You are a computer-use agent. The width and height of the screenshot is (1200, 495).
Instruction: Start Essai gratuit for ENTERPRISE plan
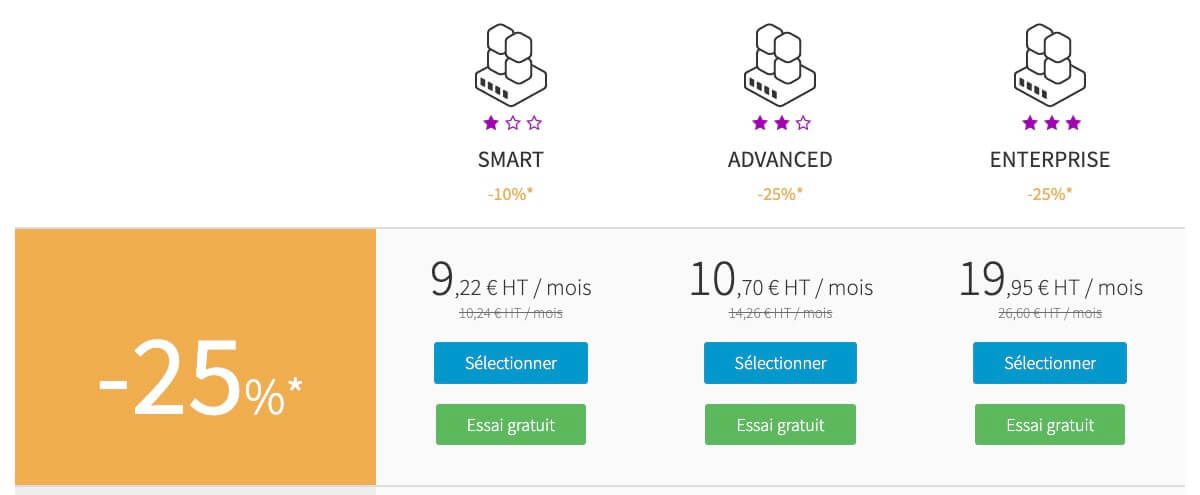click(1050, 425)
